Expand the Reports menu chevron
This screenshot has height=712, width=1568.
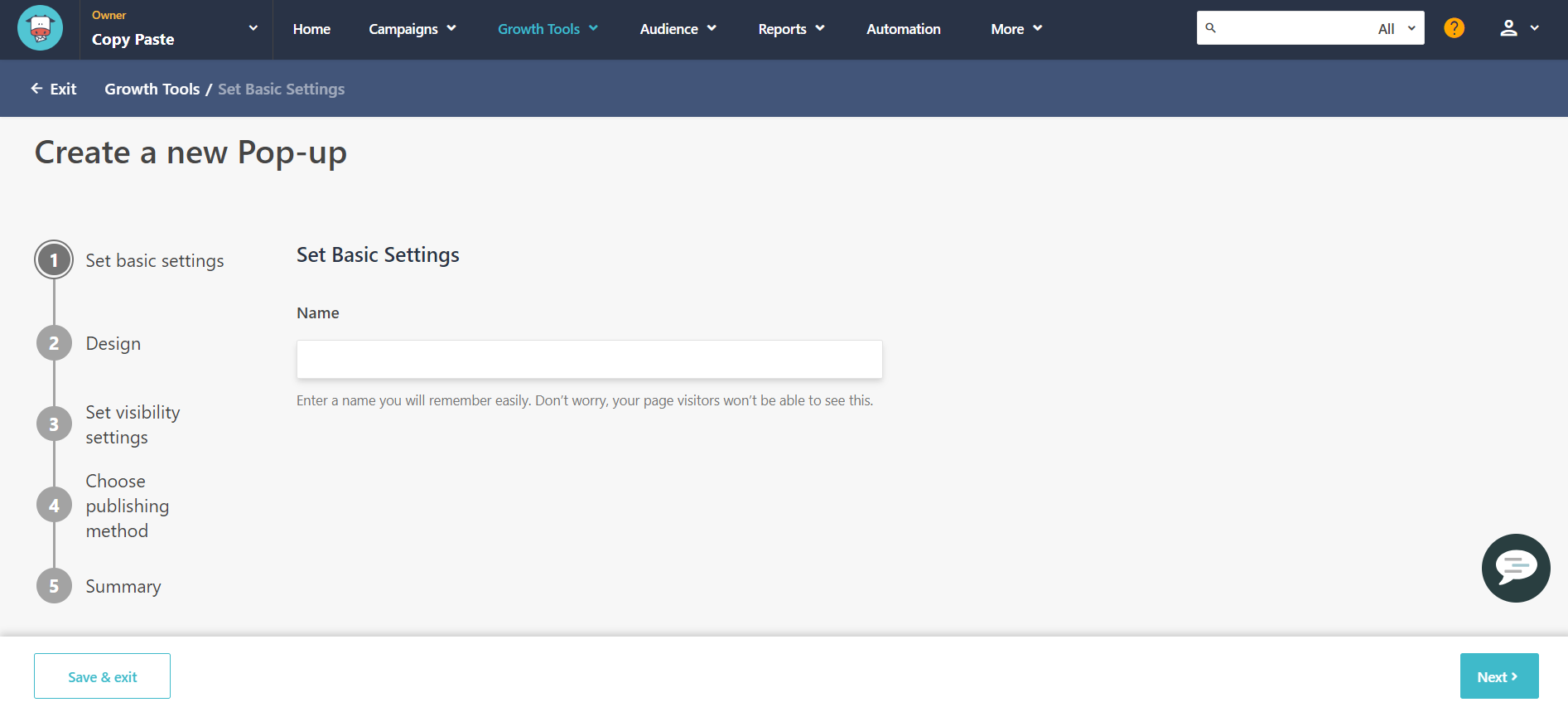pos(820,28)
